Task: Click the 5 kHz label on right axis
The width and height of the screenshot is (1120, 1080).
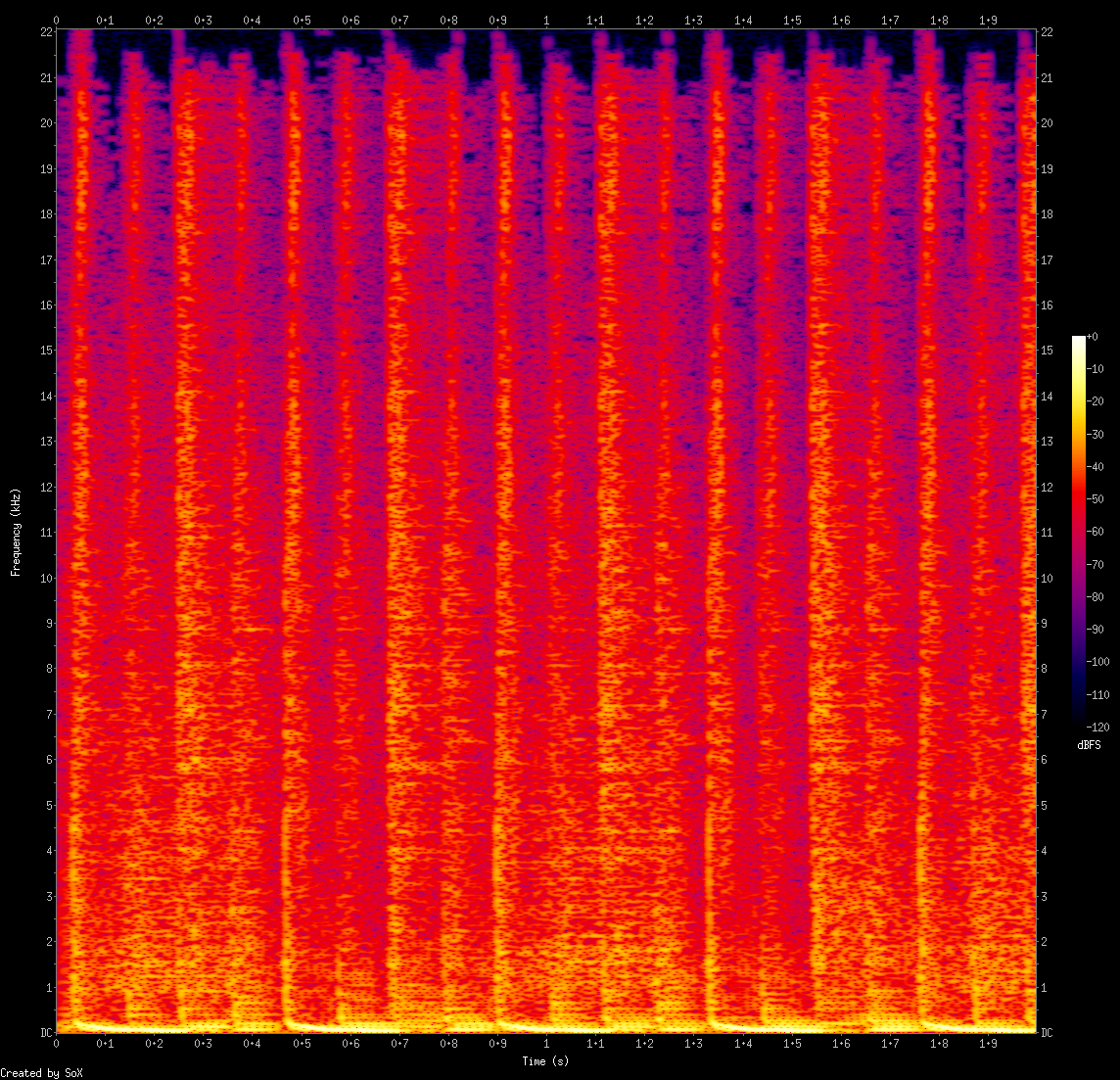Action: tap(1045, 805)
